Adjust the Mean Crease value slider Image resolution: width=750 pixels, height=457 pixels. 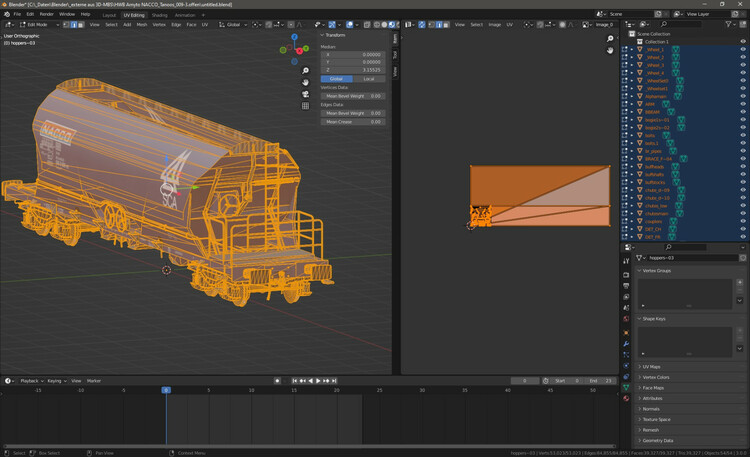pos(353,122)
